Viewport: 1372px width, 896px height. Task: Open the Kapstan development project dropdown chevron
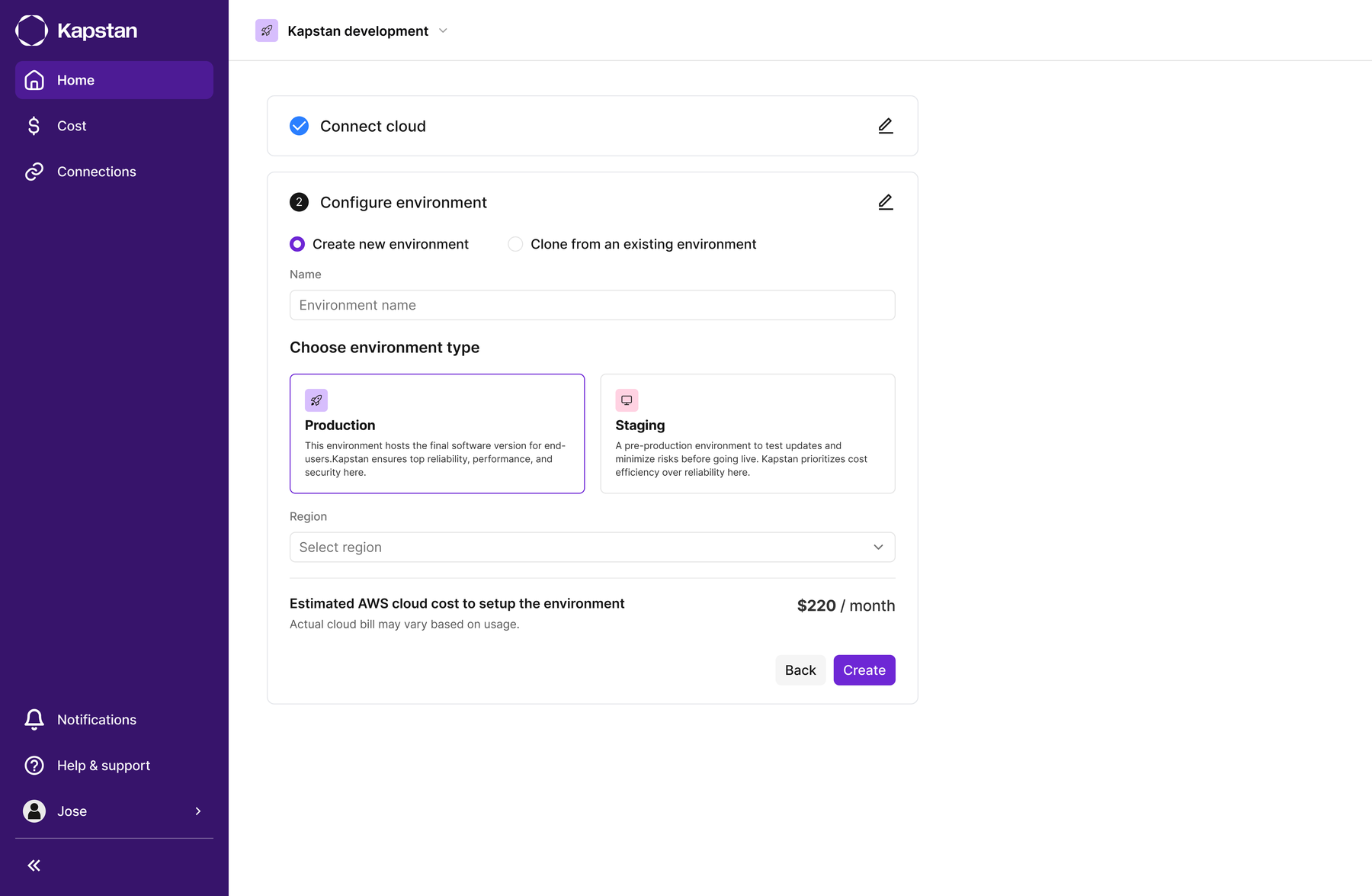click(443, 31)
